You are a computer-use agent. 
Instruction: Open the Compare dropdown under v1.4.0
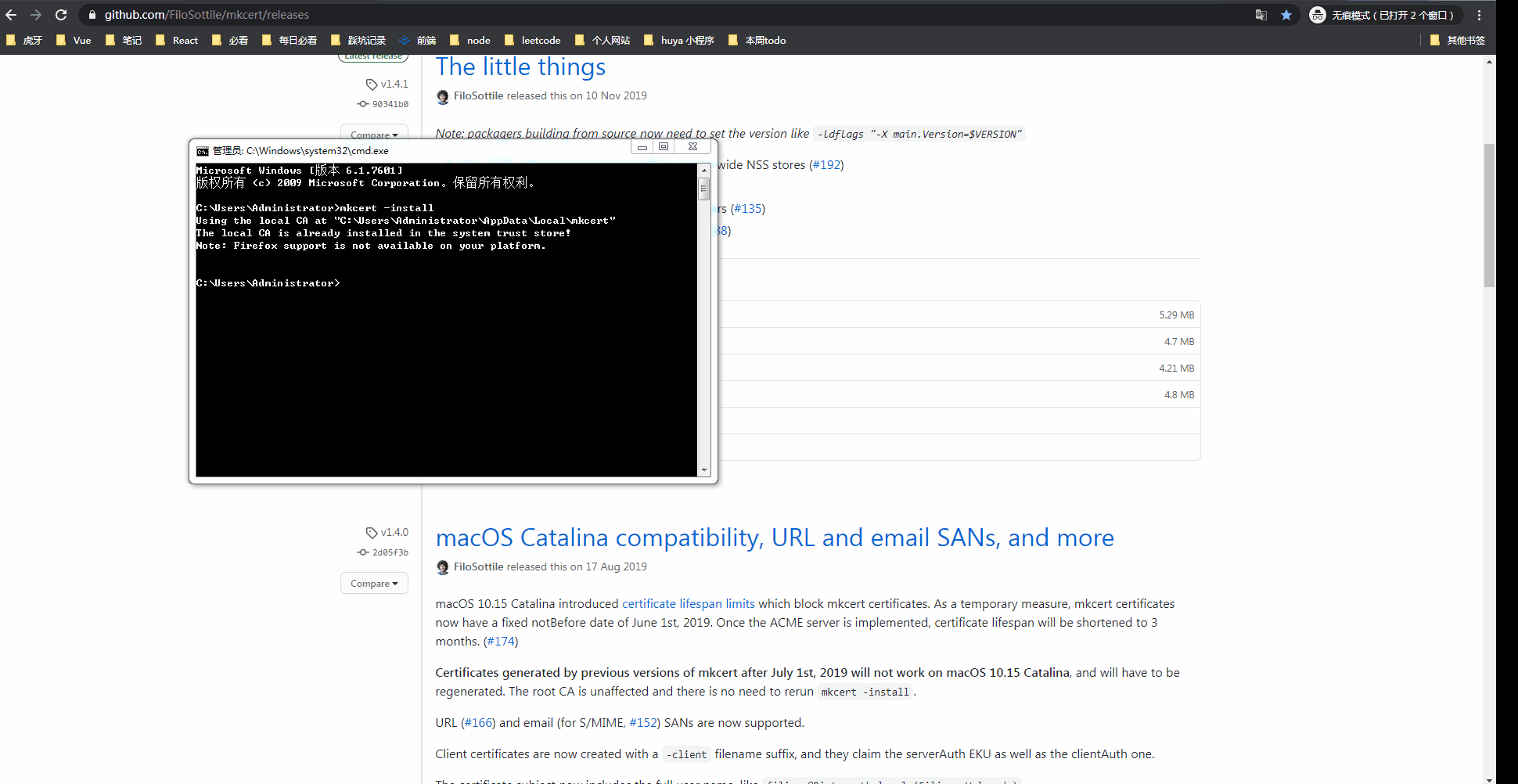tap(374, 583)
